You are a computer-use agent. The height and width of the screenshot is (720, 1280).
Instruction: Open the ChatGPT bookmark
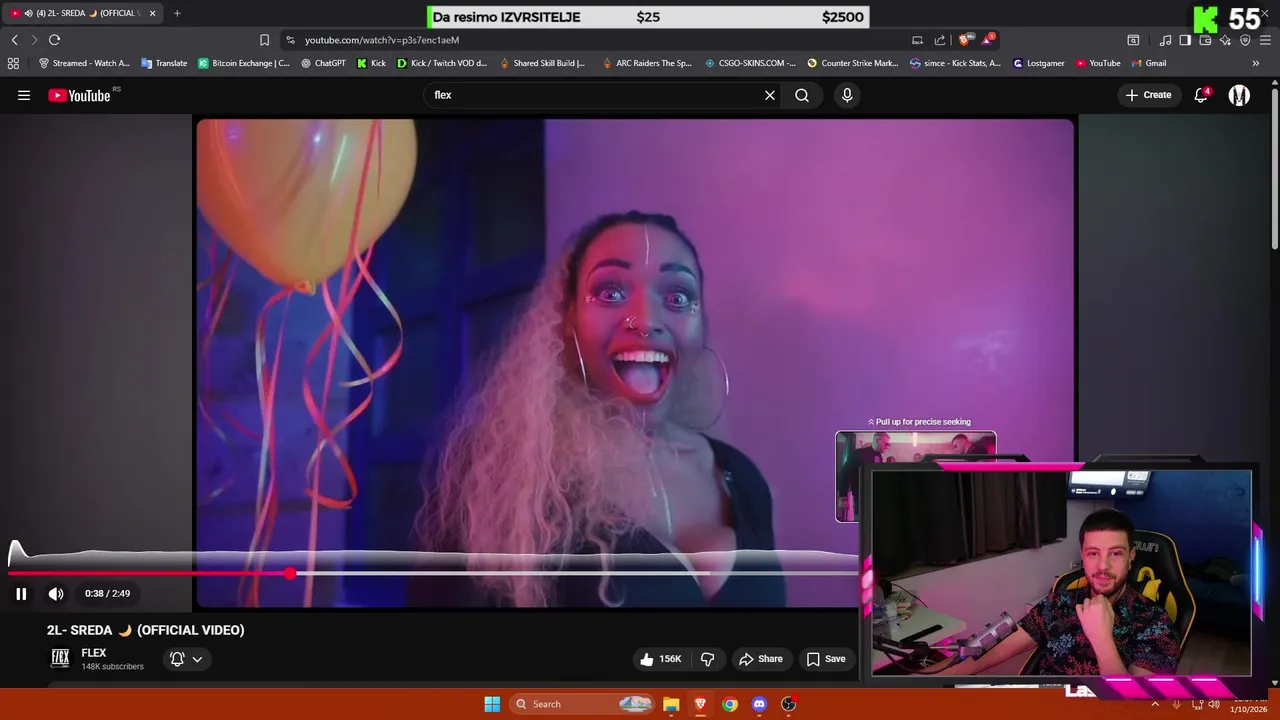tap(323, 63)
